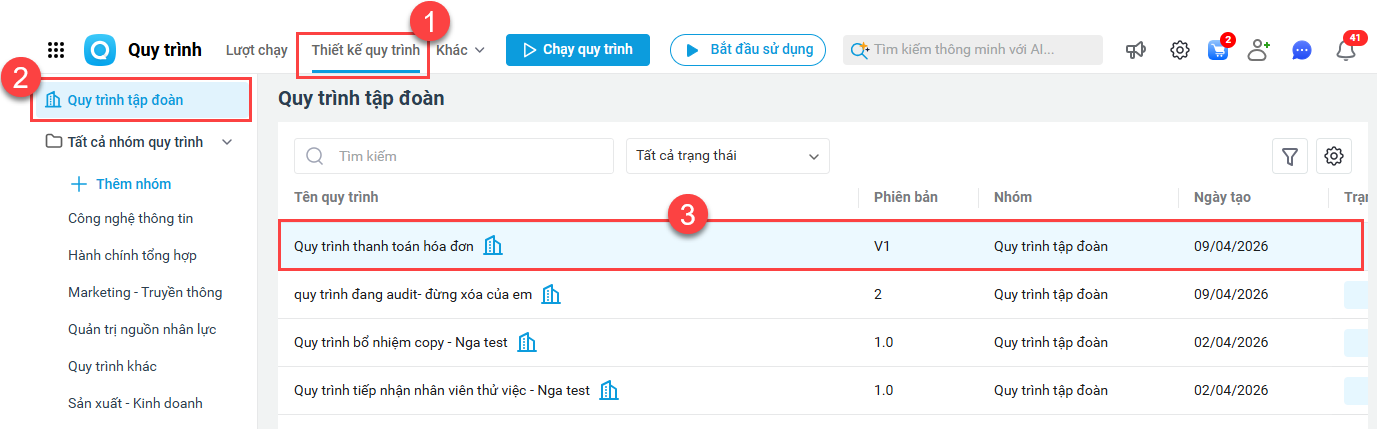Screen dimensions: 1377x429
Task: Click Thêm nhóm to add group
Action: (120, 184)
